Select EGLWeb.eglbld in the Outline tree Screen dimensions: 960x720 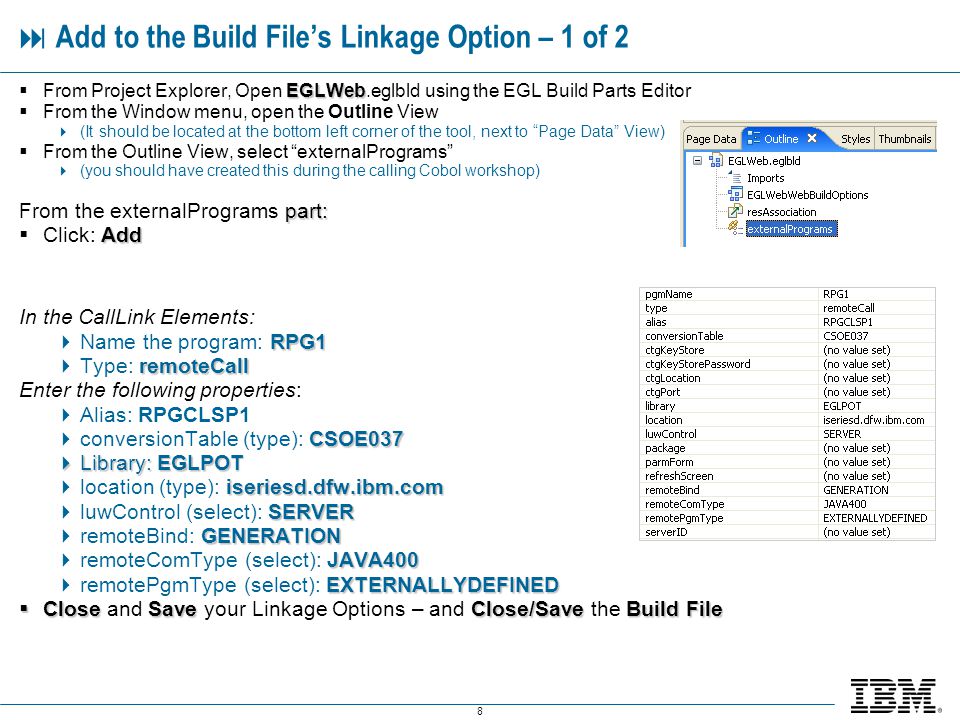click(764, 161)
